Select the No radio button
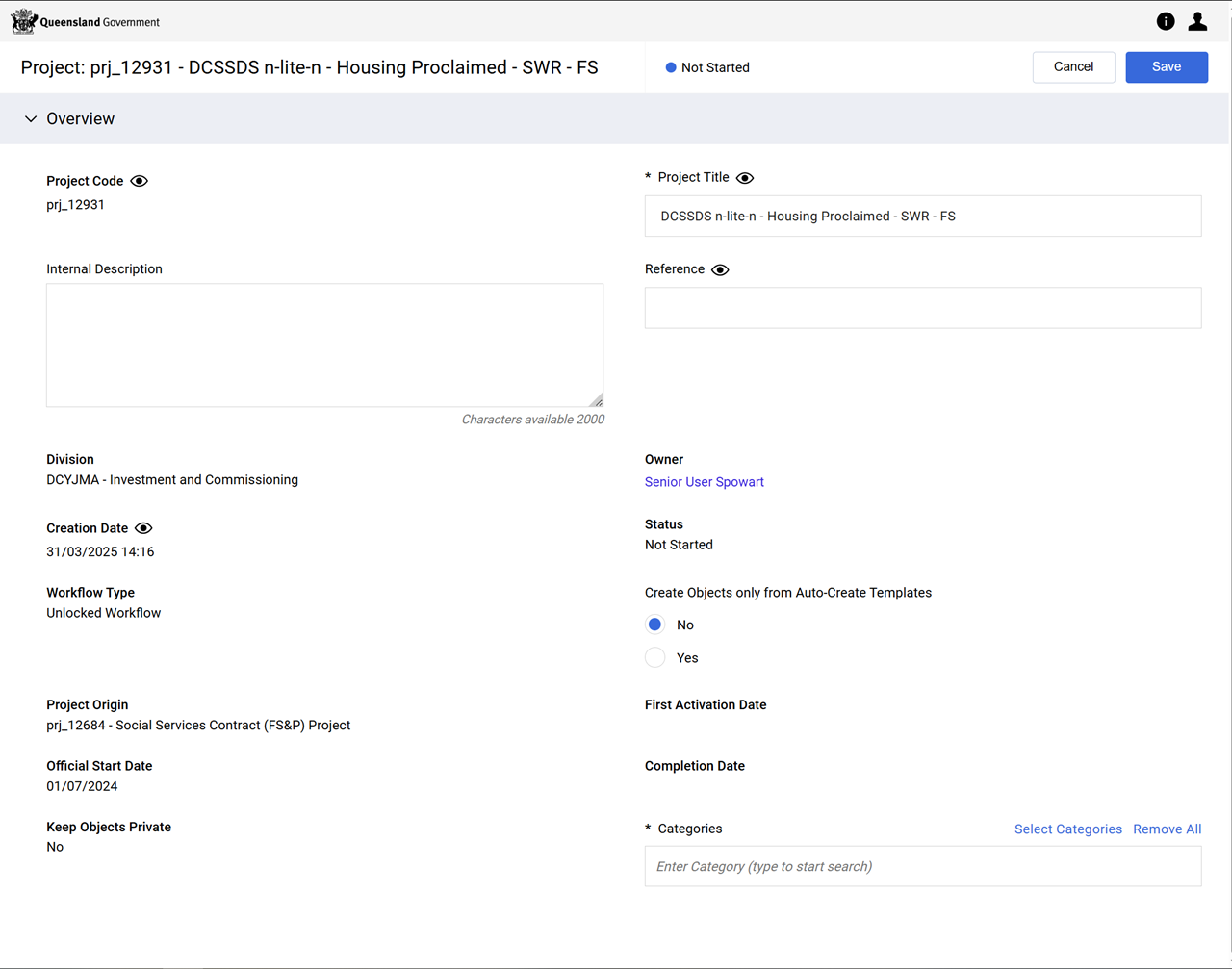This screenshot has height=969, width=1232. [655, 625]
